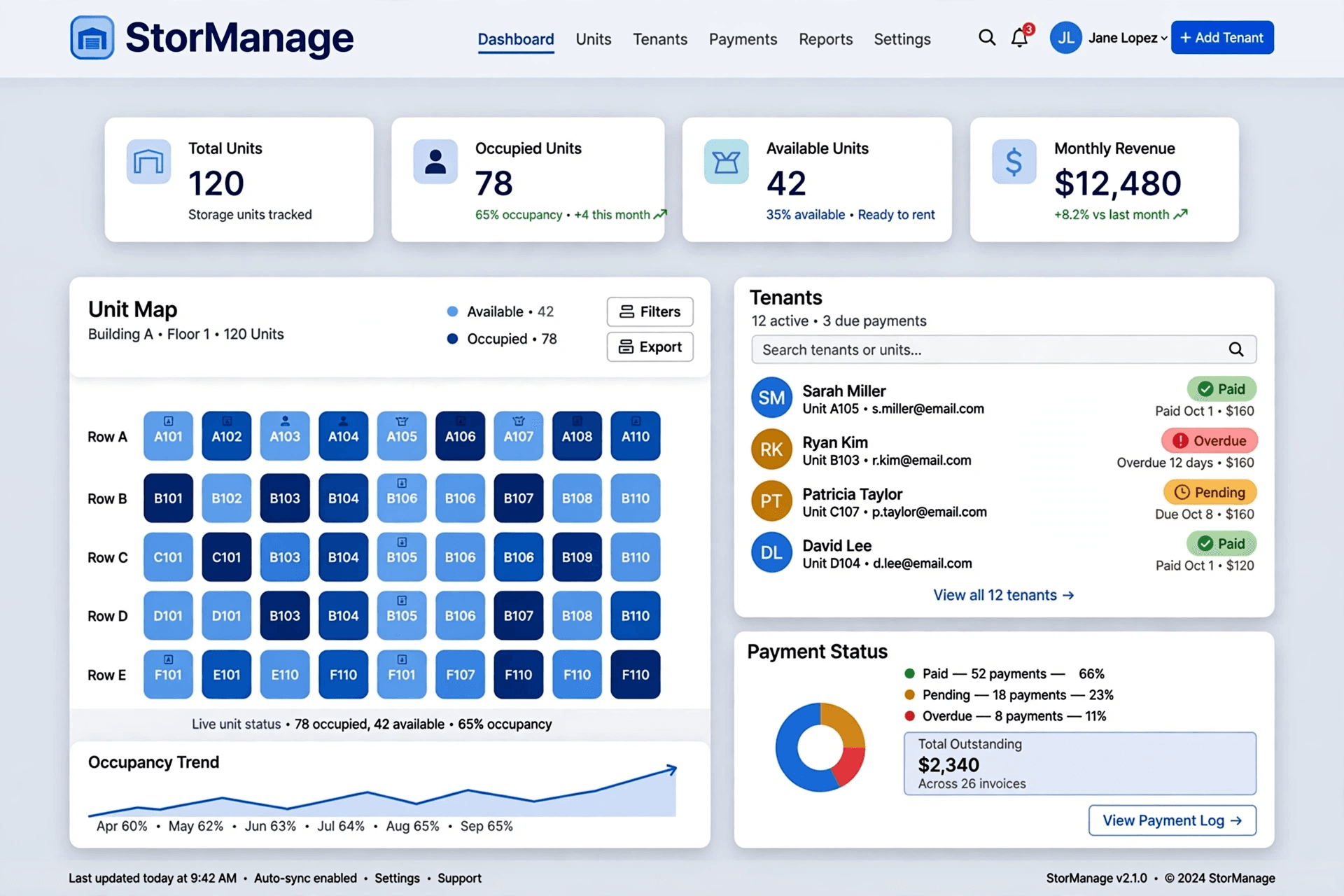Click Ryan Kim's Overdue status badge
The image size is (1344, 896).
[x=1210, y=440]
